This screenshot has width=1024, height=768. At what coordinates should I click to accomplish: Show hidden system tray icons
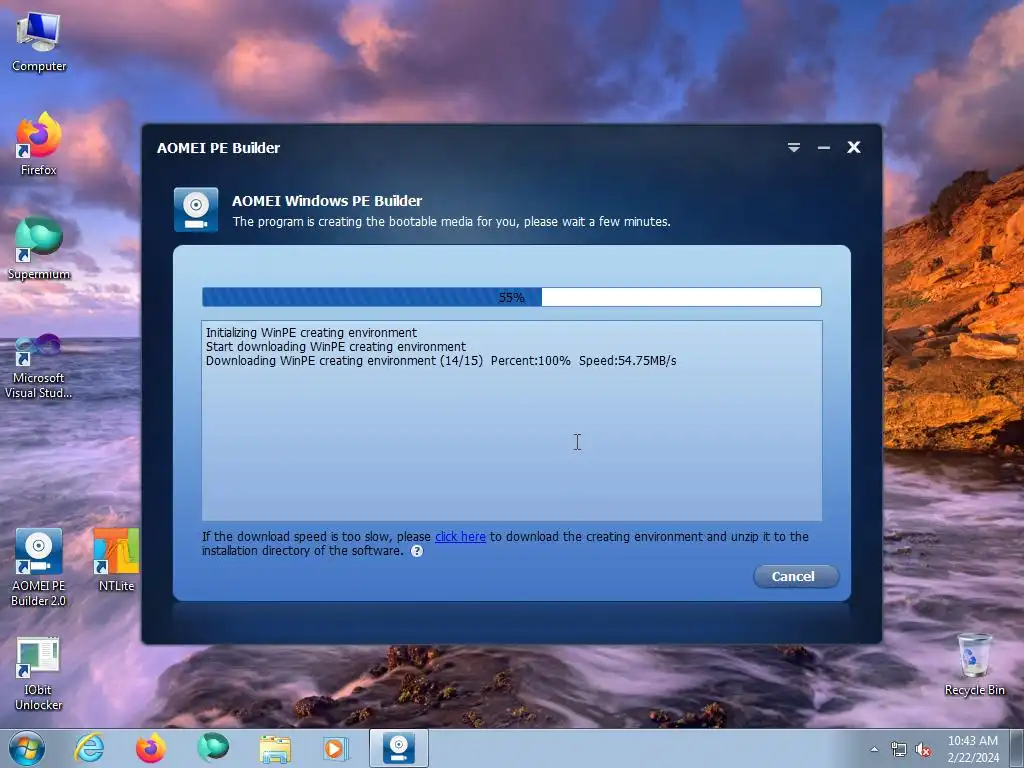[874, 749]
